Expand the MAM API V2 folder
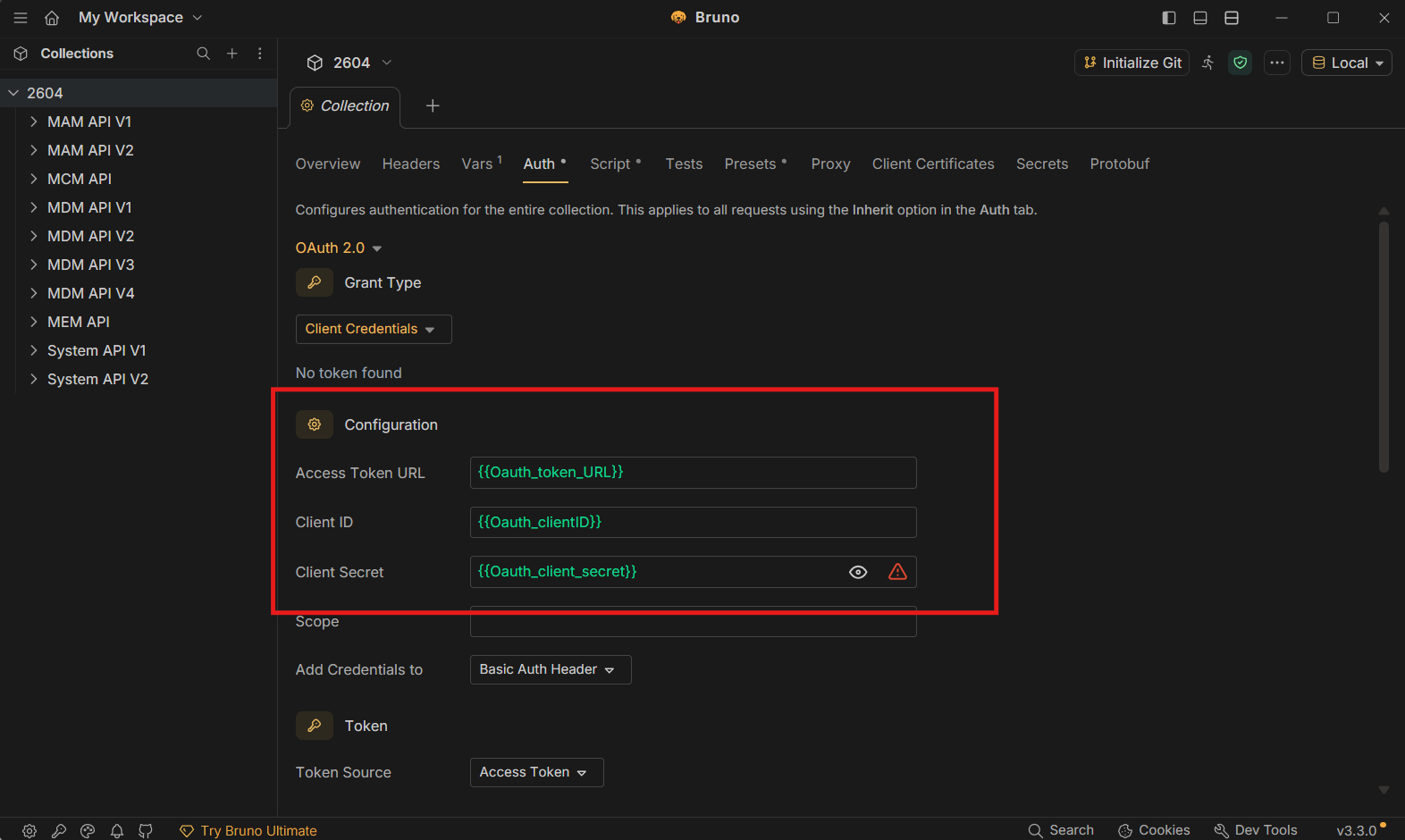1405x840 pixels. 34,150
